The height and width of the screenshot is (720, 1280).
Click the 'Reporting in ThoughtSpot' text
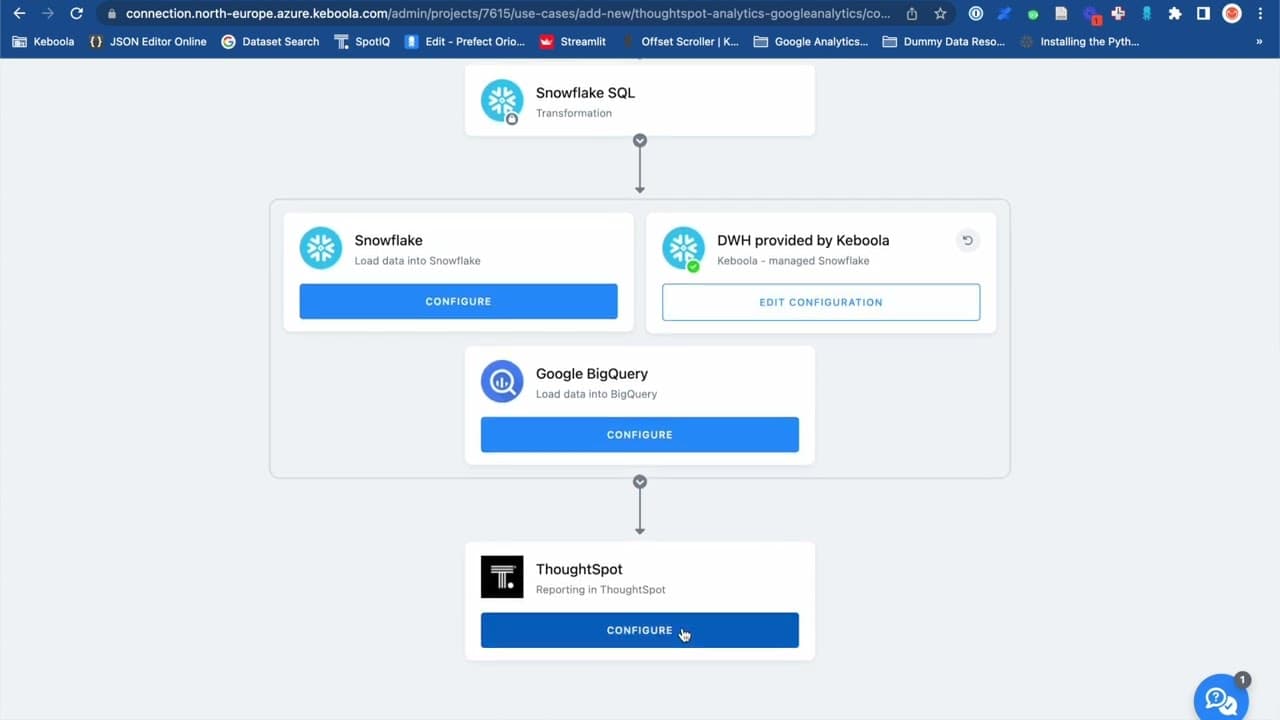coord(601,590)
